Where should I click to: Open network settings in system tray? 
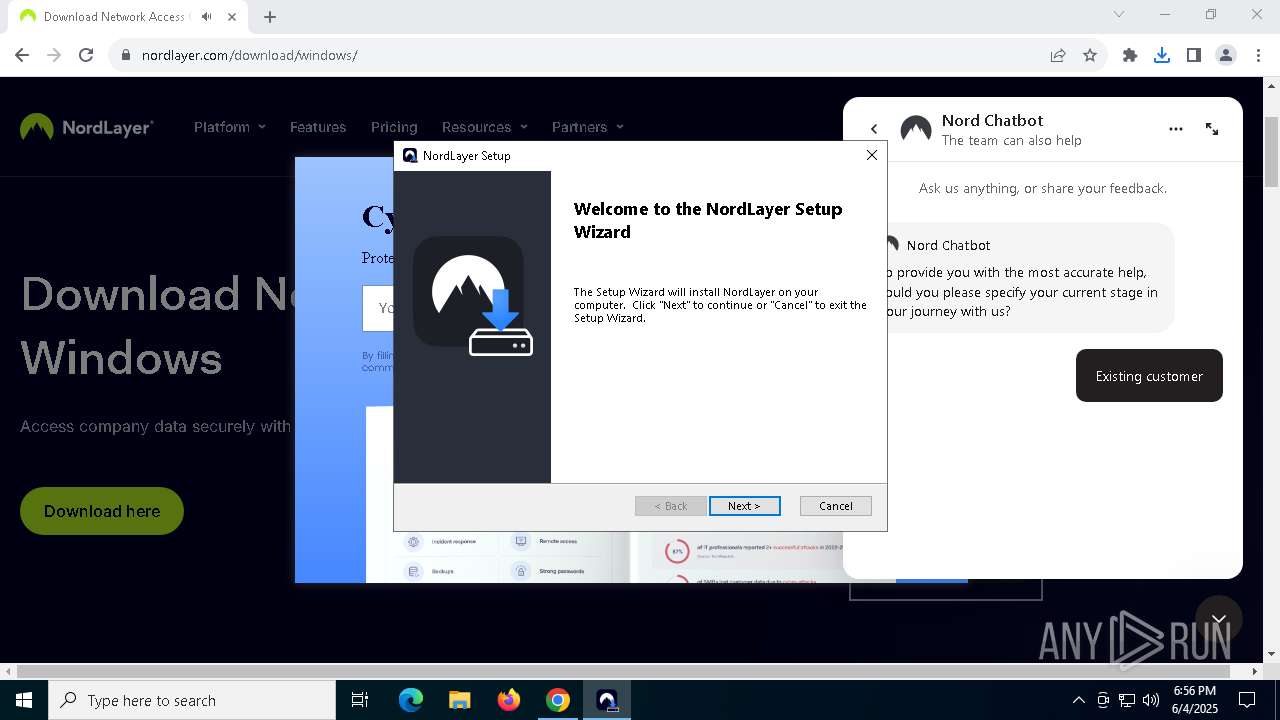click(x=1127, y=700)
